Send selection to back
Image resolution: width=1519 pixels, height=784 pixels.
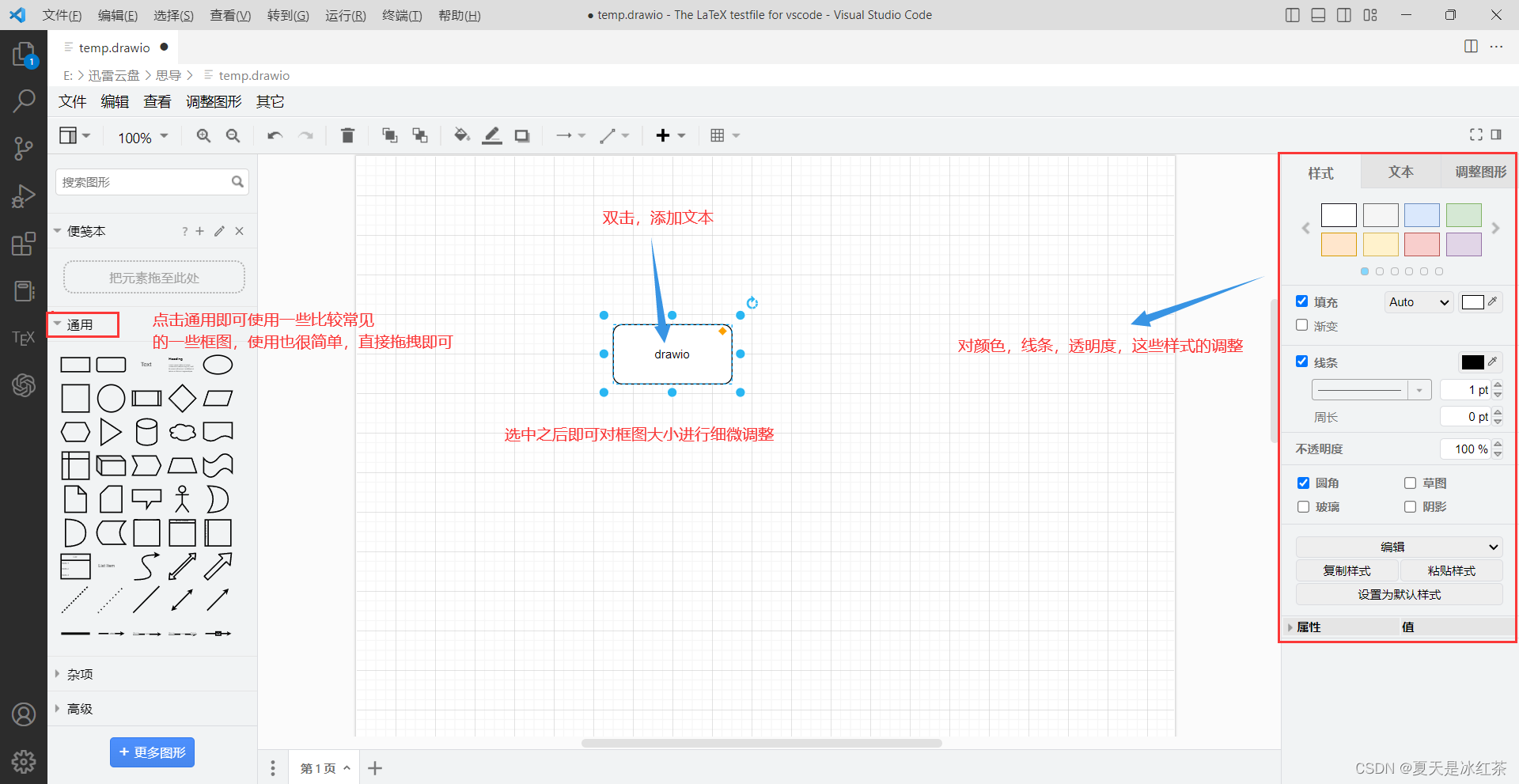click(x=420, y=135)
